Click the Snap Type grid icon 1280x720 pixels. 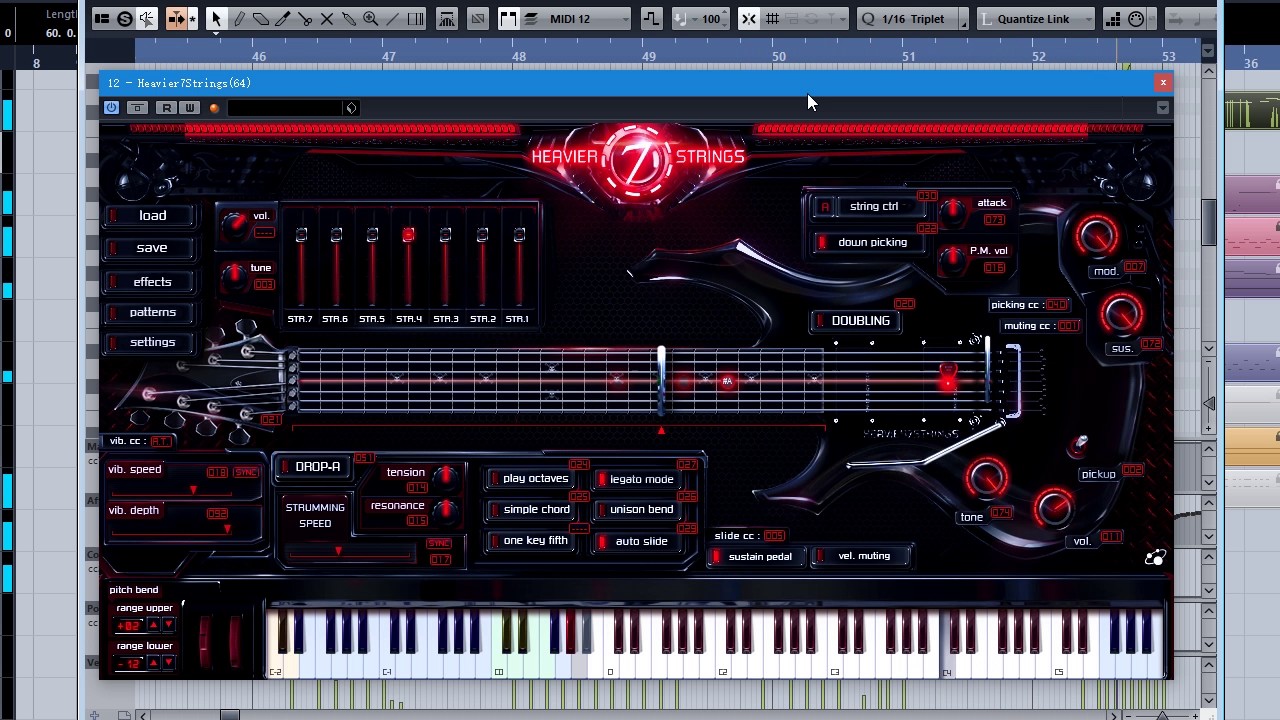772,18
